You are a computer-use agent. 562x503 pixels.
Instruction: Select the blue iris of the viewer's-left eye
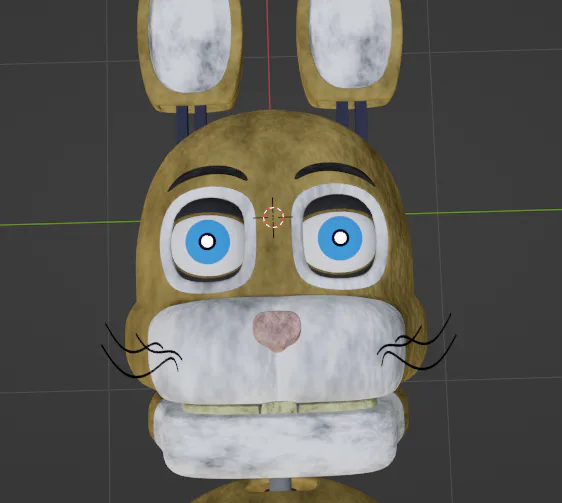coord(208,242)
